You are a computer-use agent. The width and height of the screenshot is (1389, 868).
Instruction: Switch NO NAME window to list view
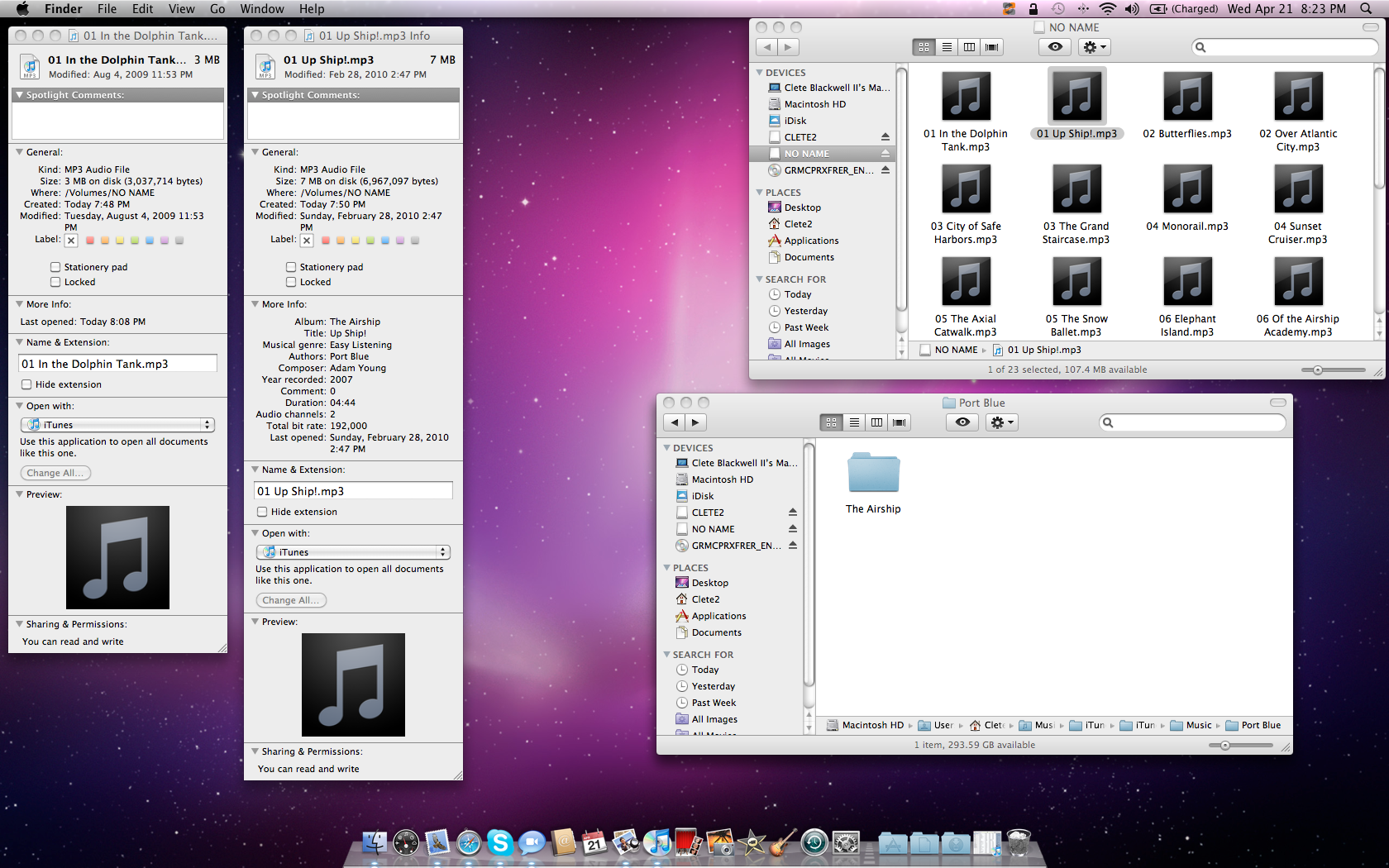coord(947,47)
